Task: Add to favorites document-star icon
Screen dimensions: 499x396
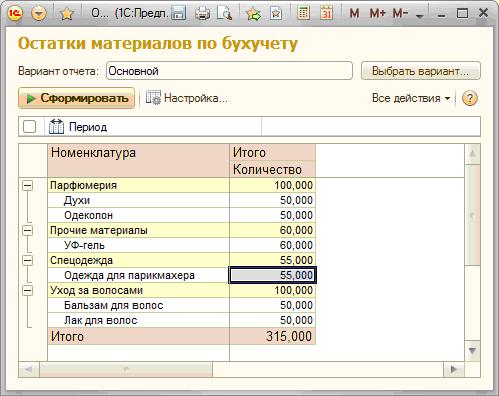Action: (x=276, y=14)
